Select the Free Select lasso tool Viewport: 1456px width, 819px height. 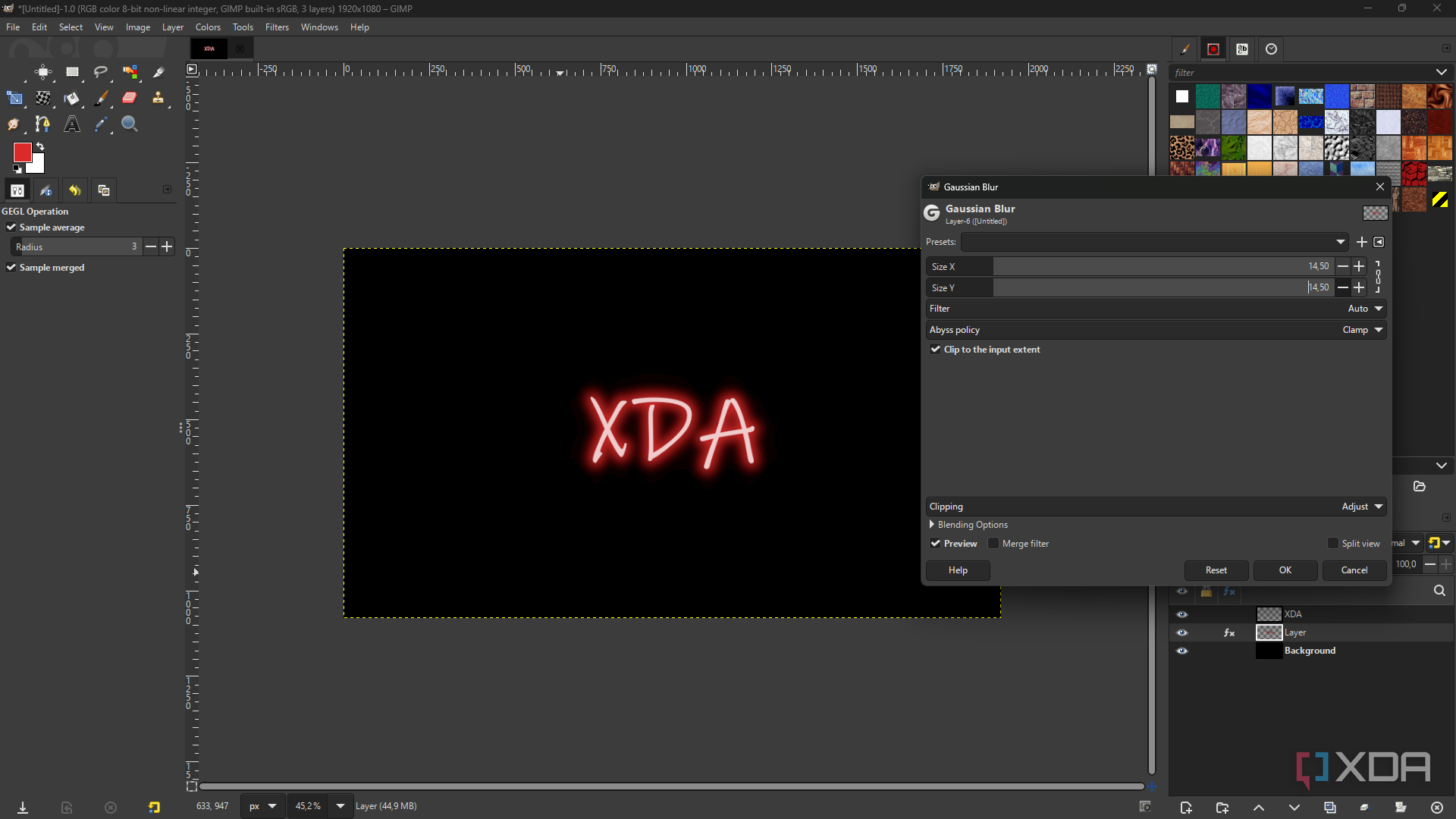click(x=101, y=72)
